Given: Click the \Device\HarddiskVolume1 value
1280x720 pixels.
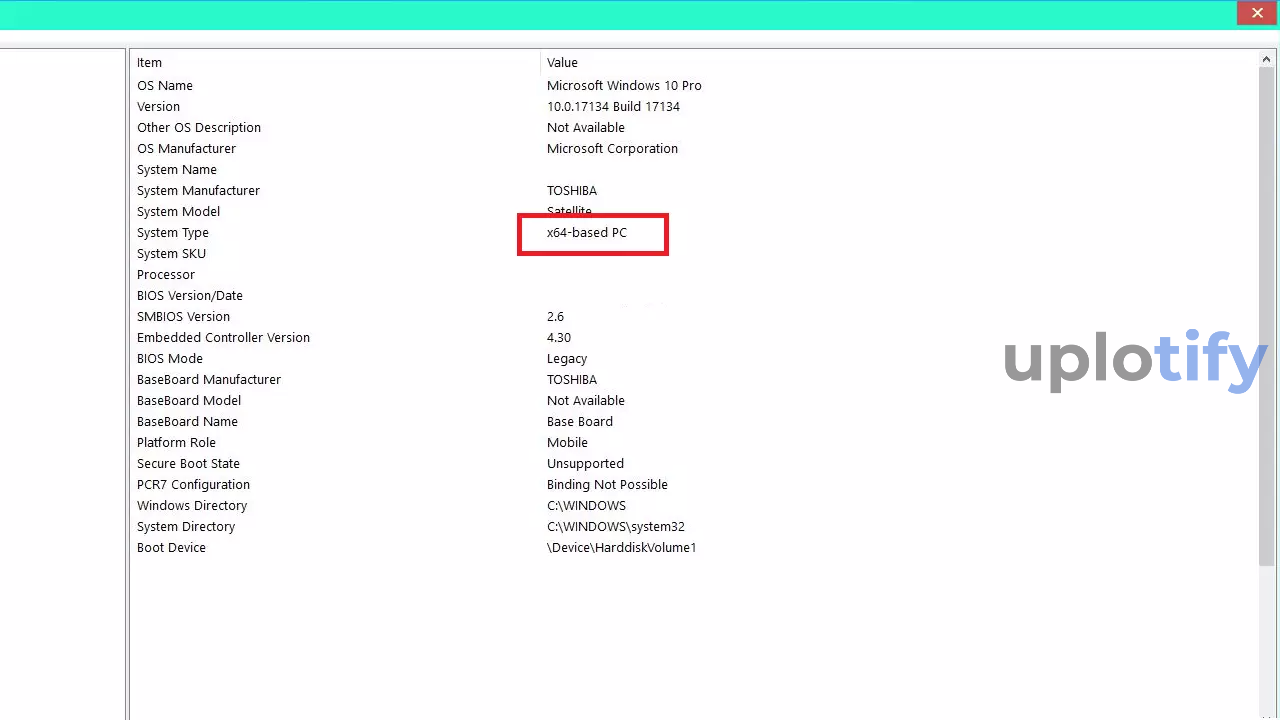Looking at the screenshot, I should coord(621,547).
